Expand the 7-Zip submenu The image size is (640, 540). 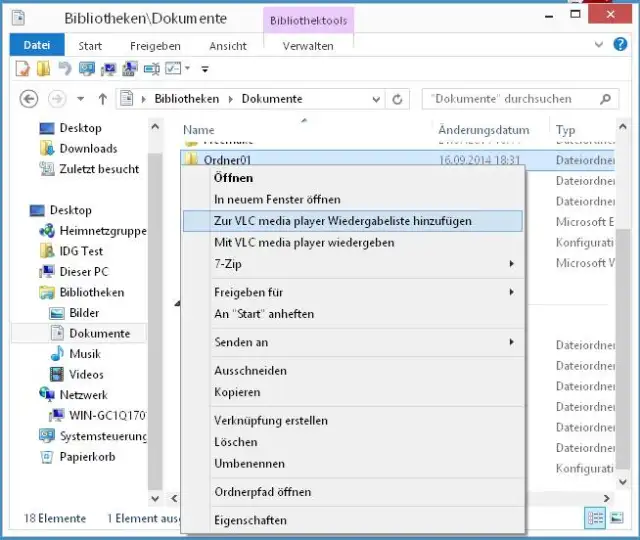click(x=511, y=264)
